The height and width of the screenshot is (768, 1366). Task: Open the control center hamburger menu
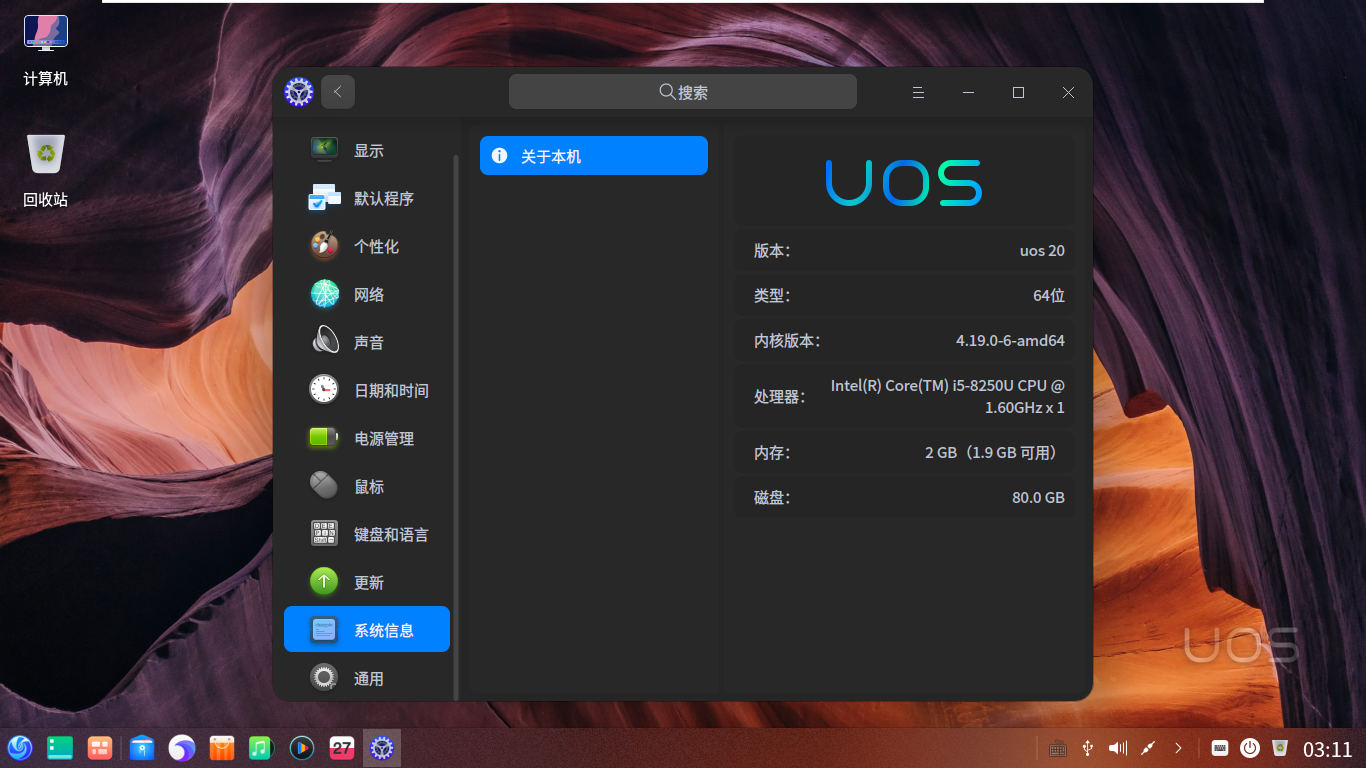point(918,92)
